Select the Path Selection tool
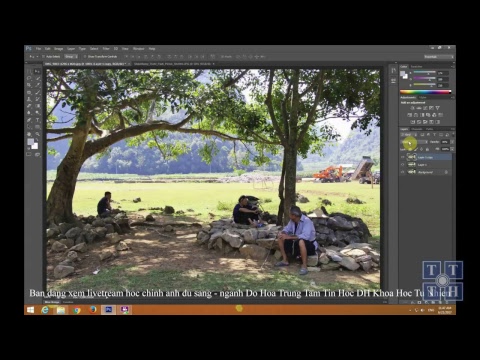 click(29, 127)
